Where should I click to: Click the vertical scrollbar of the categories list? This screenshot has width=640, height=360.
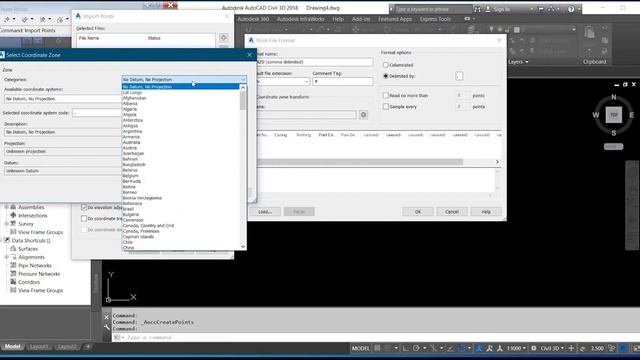click(243, 100)
